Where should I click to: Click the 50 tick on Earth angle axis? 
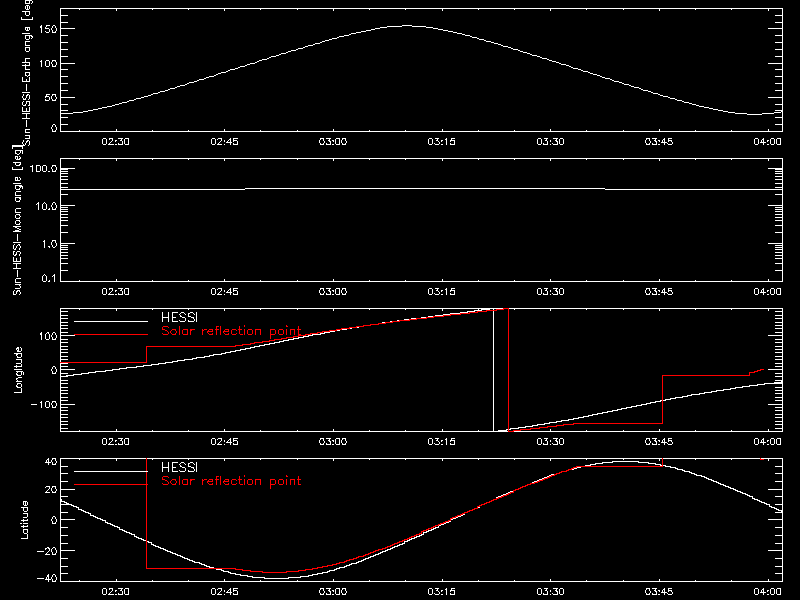[x=51, y=97]
